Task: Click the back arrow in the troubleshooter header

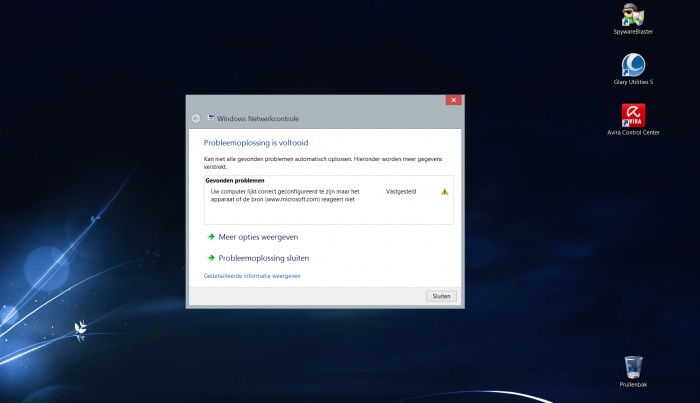Action: [x=196, y=118]
